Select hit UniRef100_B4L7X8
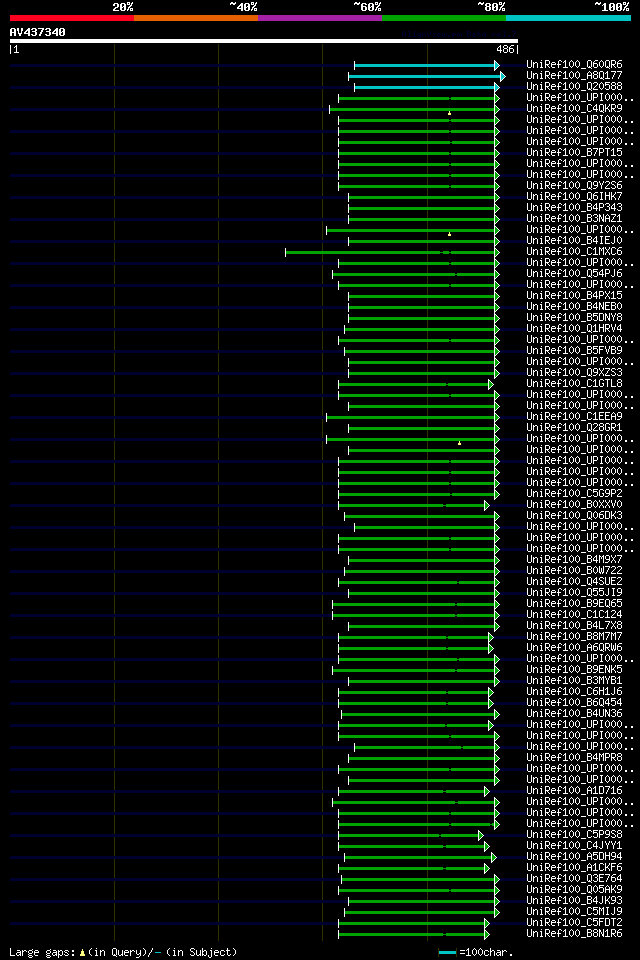The image size is (640, 960). (574, 626)
